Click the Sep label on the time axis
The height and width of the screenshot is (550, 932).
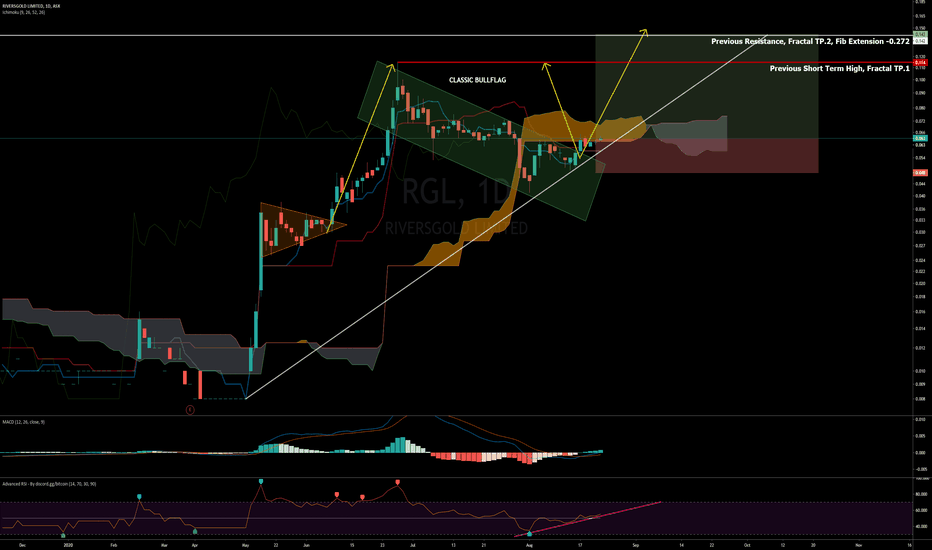point(635,545)
